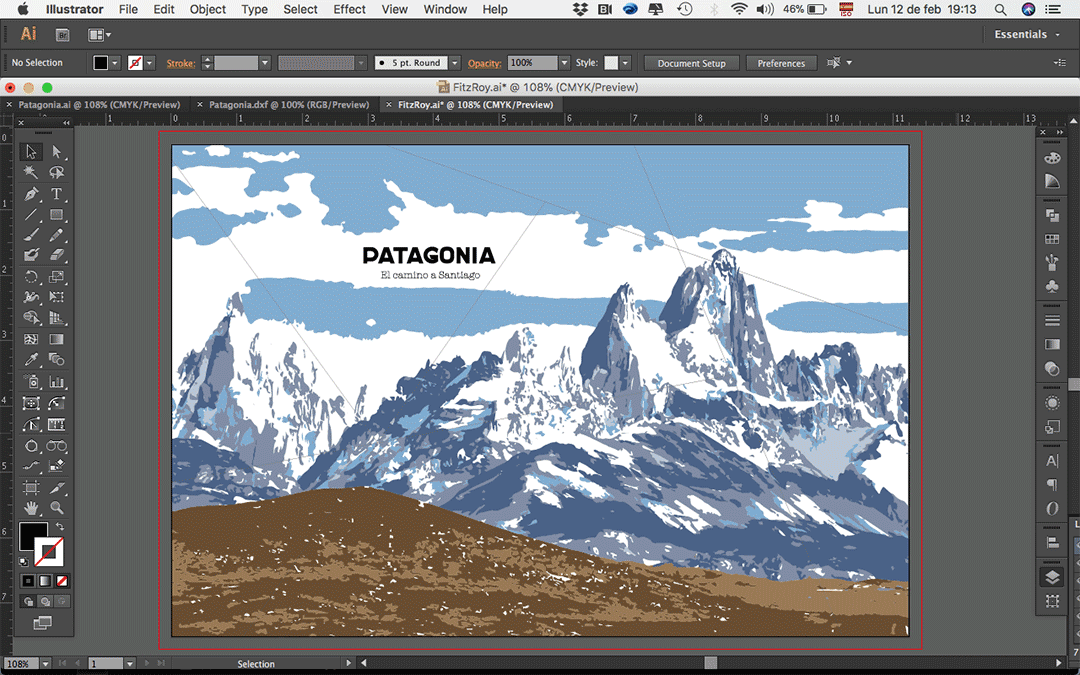
Task: Enable Draw Behind mode
Action: (45, 601)
